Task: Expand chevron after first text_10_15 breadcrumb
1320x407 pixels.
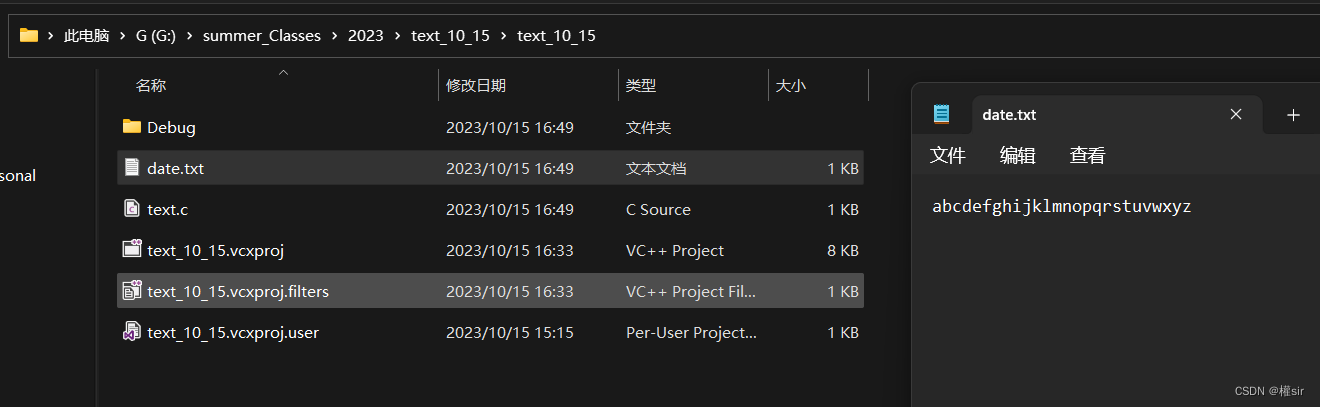Action: pos(503,35)
